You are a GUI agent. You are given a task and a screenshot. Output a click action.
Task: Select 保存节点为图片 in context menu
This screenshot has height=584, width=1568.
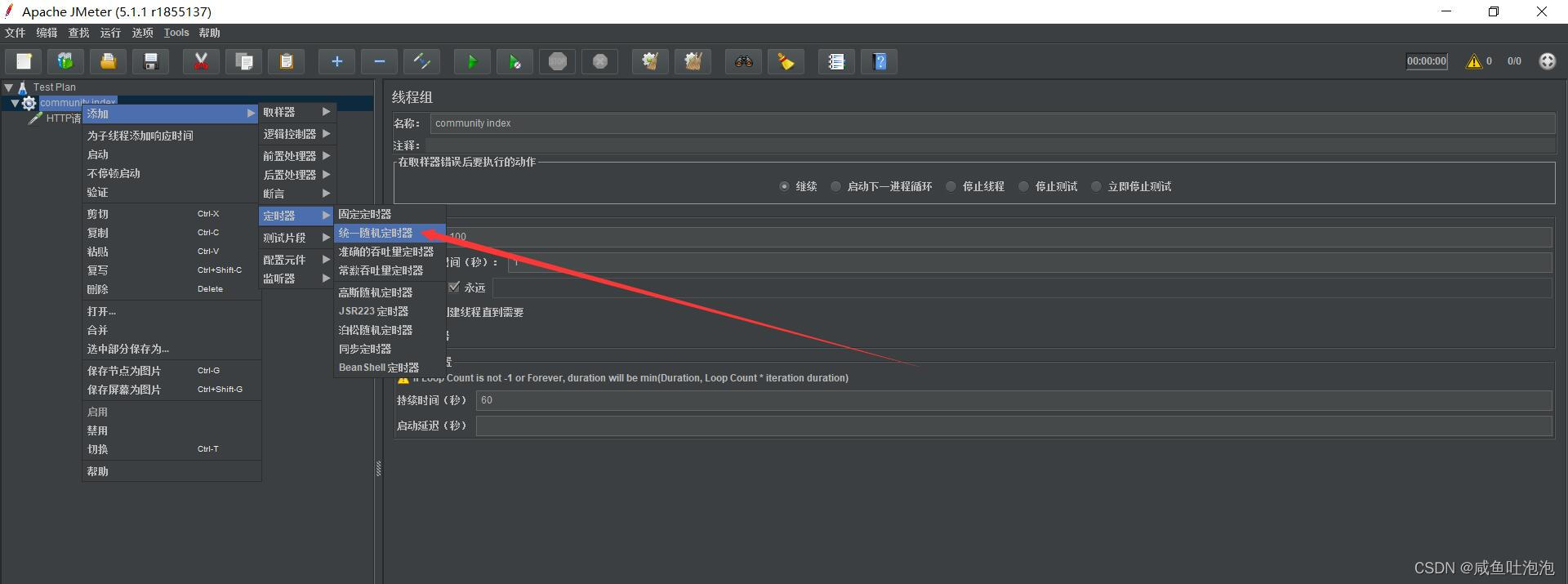171,371
